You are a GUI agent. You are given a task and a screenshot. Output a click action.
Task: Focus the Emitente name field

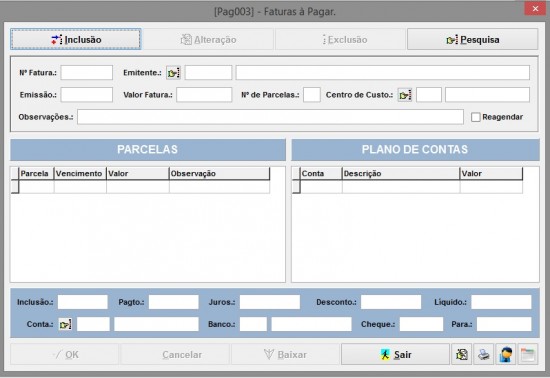(383, 73)
